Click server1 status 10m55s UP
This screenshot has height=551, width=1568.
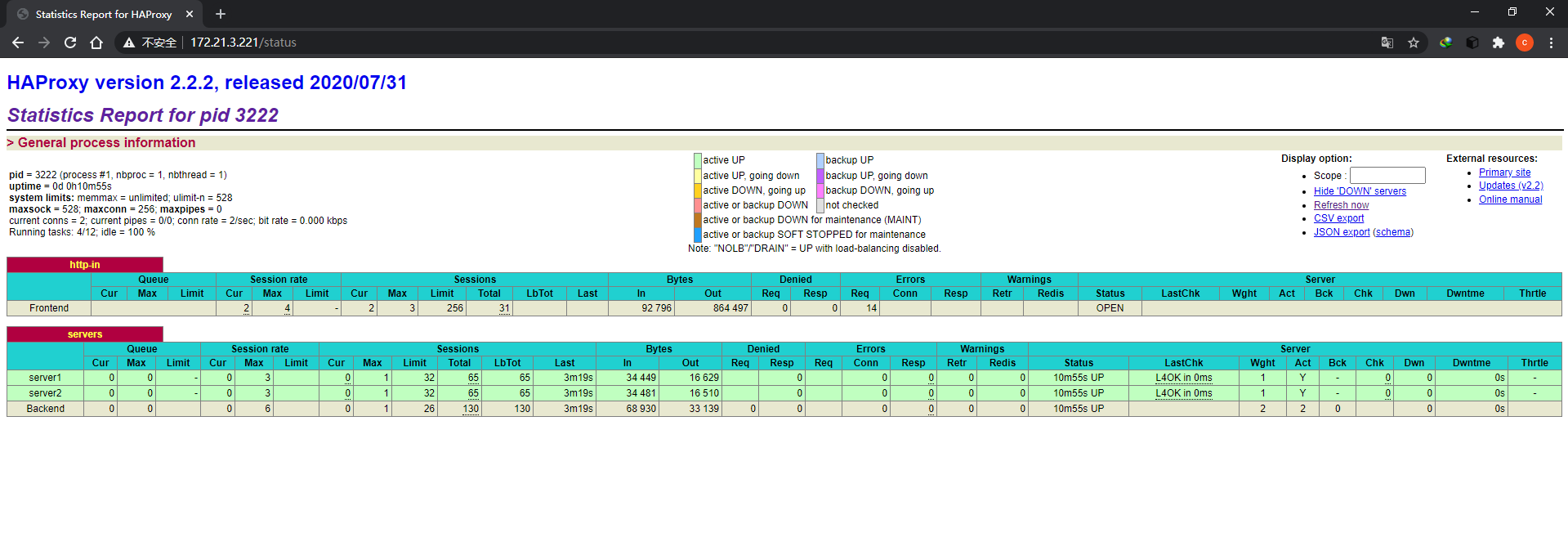tap(1079, 378)
